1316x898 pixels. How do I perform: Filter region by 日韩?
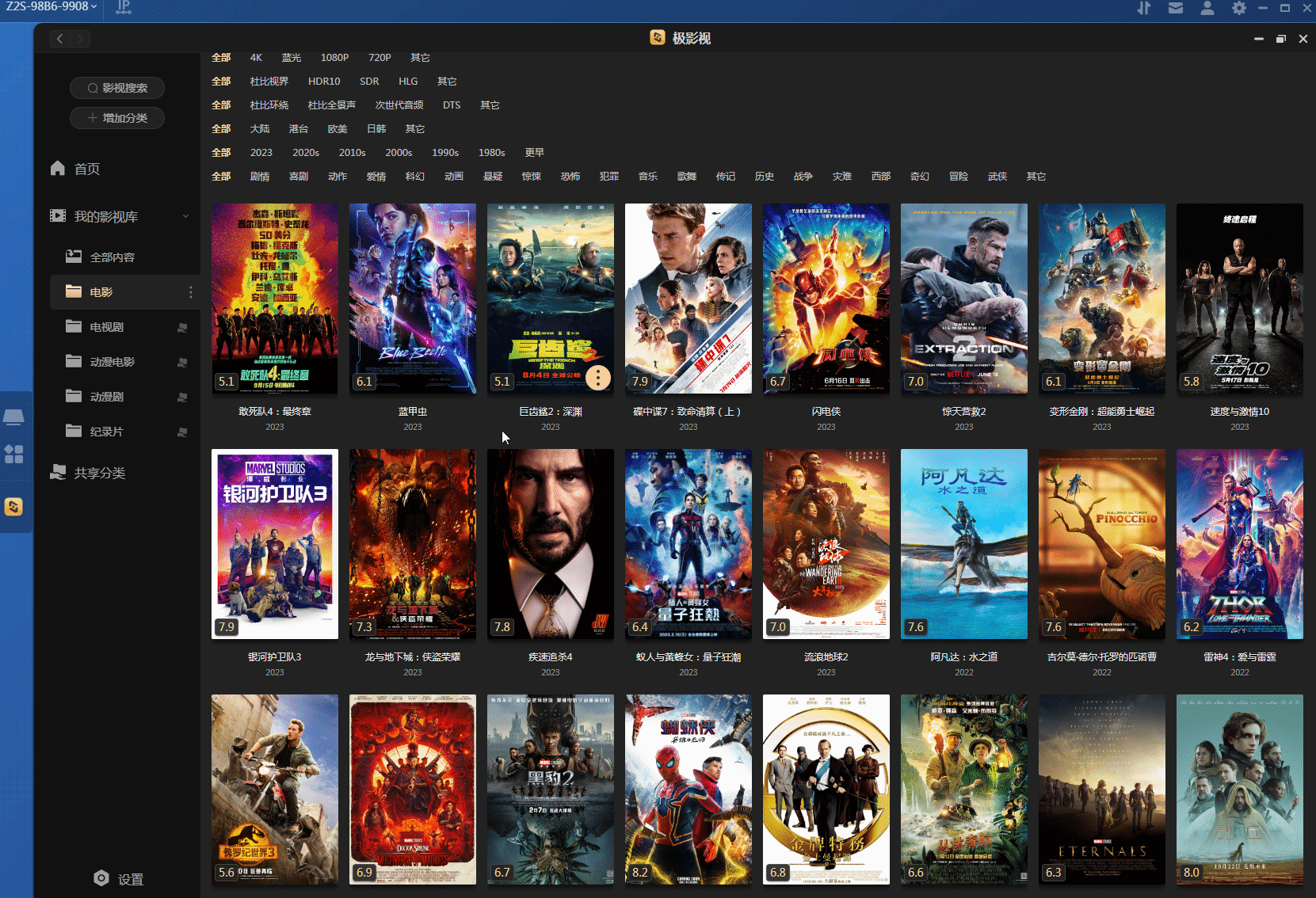point(376,129)
